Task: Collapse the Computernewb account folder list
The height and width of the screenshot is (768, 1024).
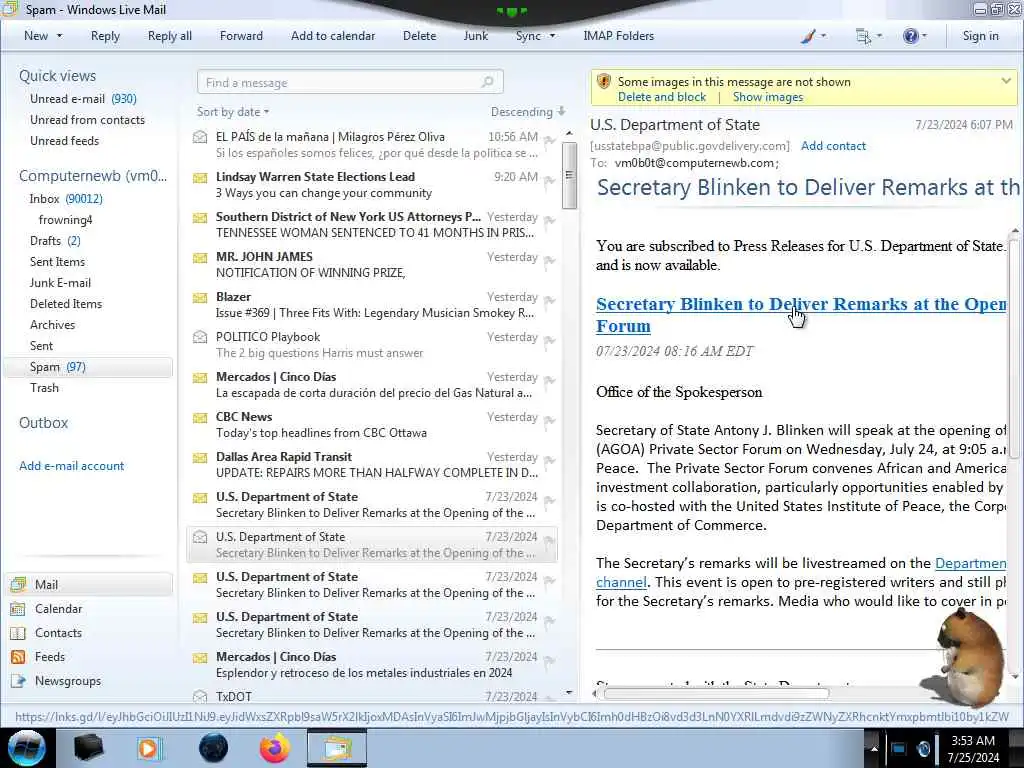Action: click(x=93, y=176)
